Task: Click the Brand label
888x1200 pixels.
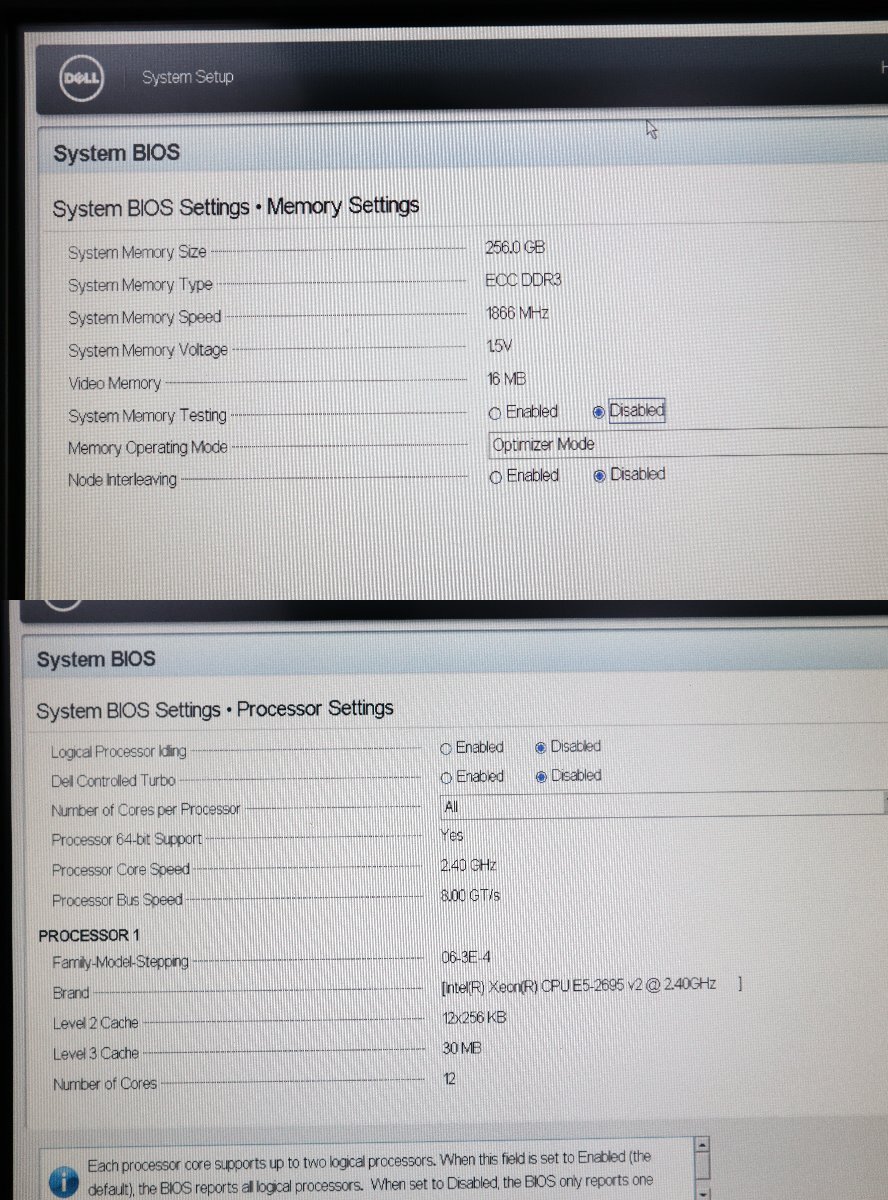Action: click(71, 993)
